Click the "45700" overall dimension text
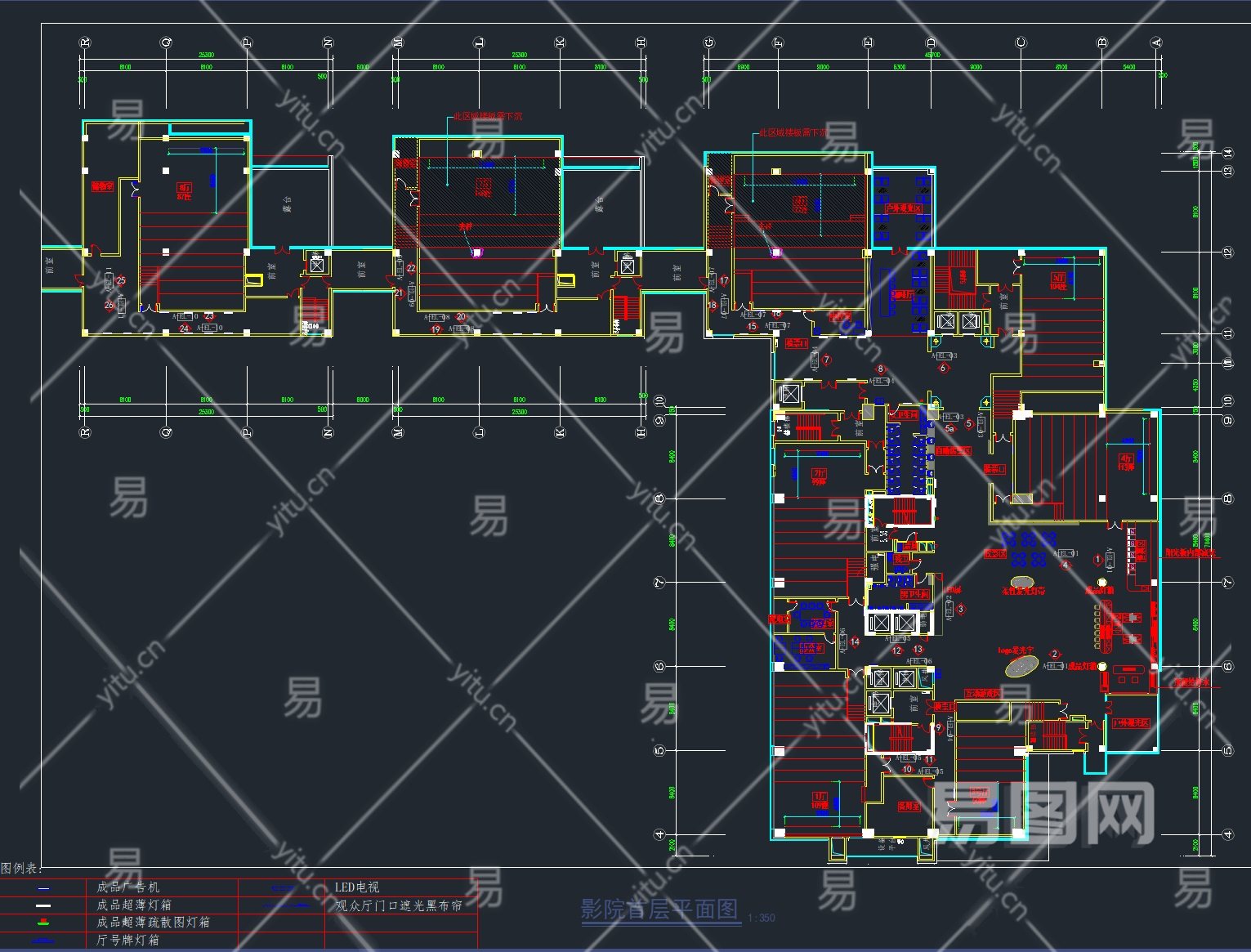1251x952 pixels. 932,56
